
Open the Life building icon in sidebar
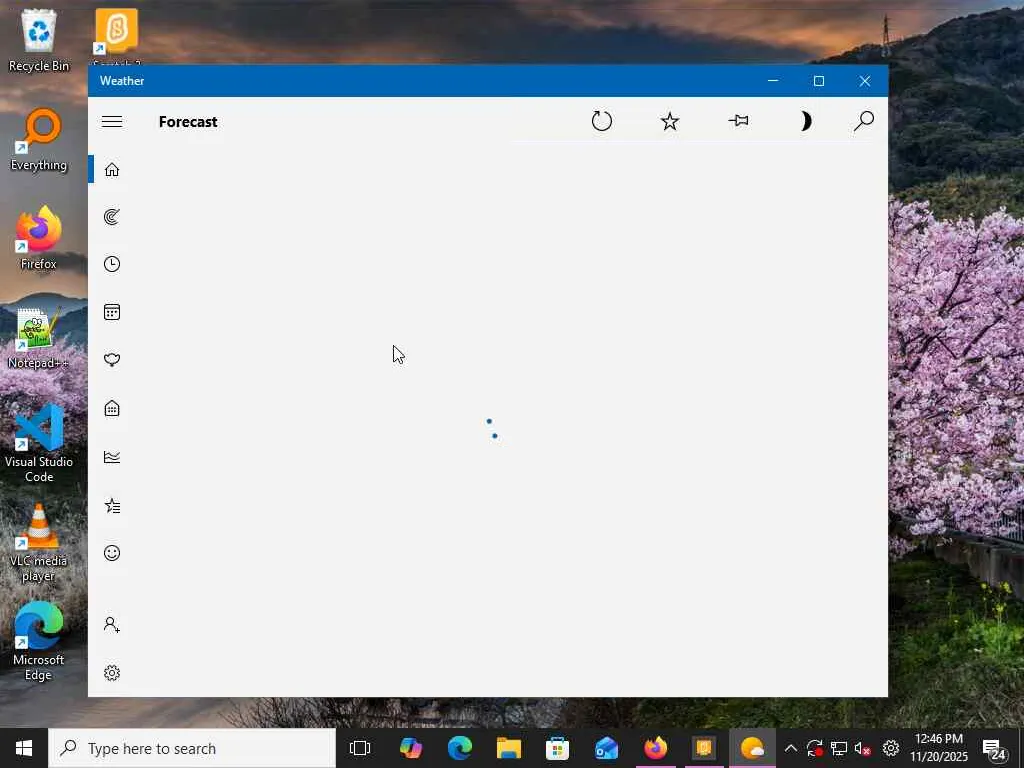112,408
